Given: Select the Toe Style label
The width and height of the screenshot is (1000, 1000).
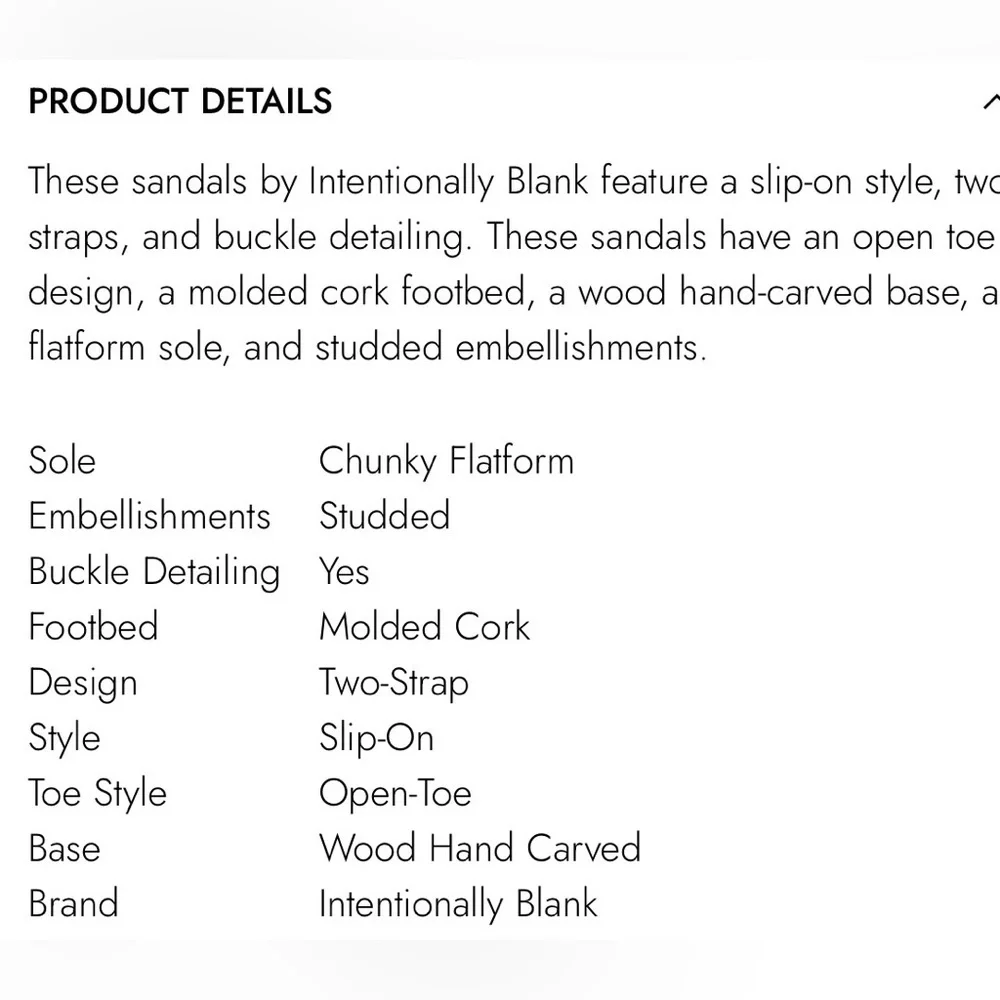Looking at the screenshot, I should pyautogui.click(x=98, y=794).
